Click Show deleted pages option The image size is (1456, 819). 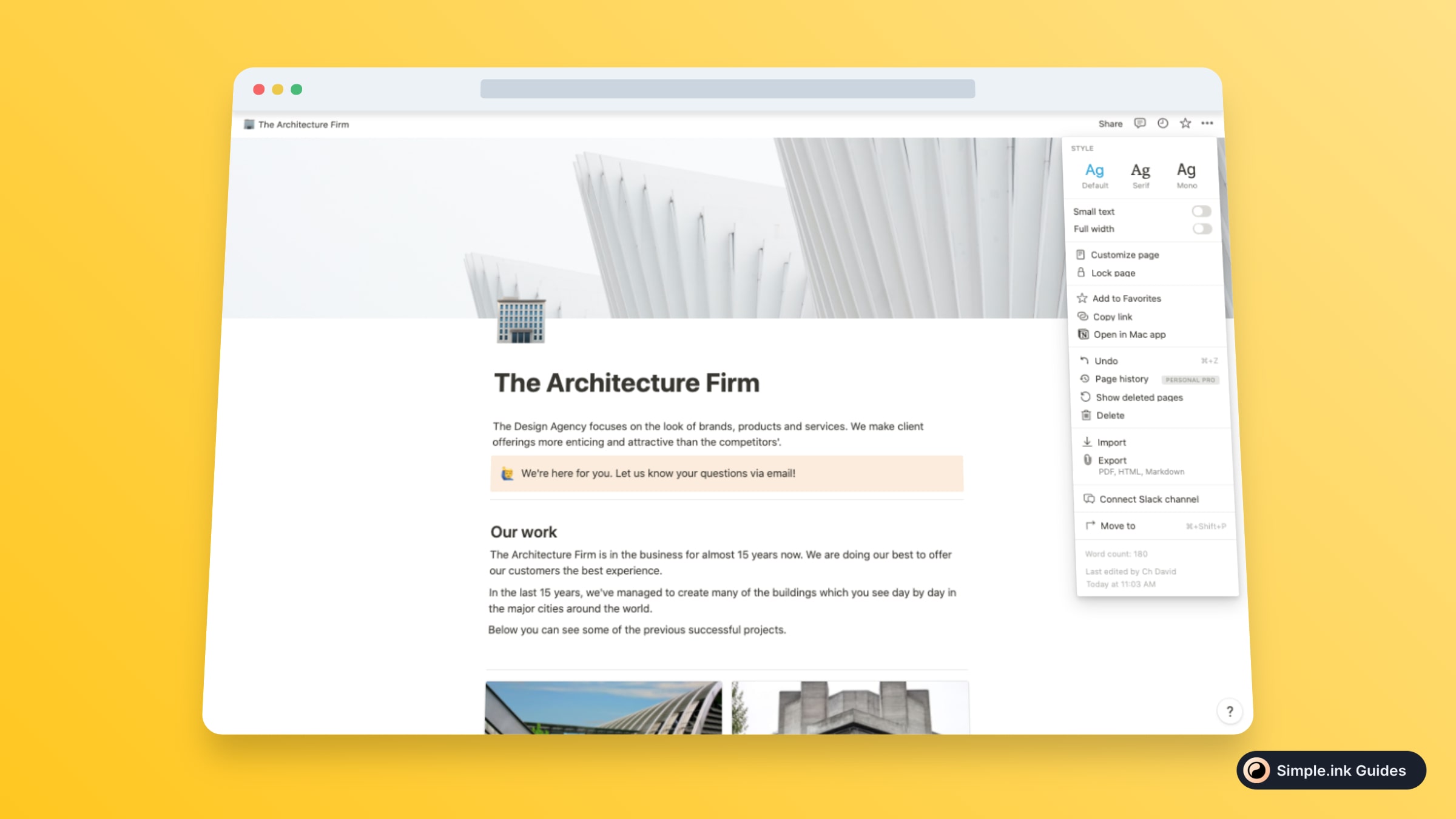[1138, 397]
